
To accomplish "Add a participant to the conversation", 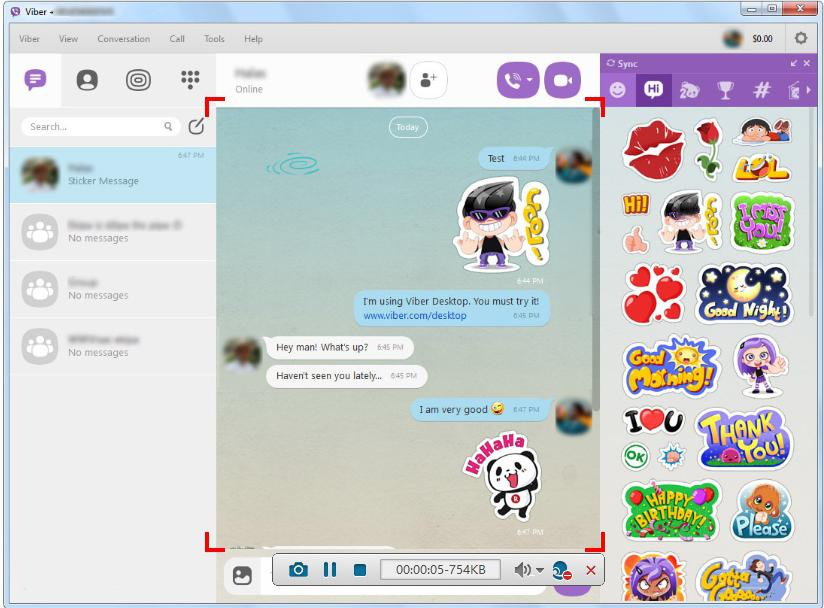I will [428, 80].
